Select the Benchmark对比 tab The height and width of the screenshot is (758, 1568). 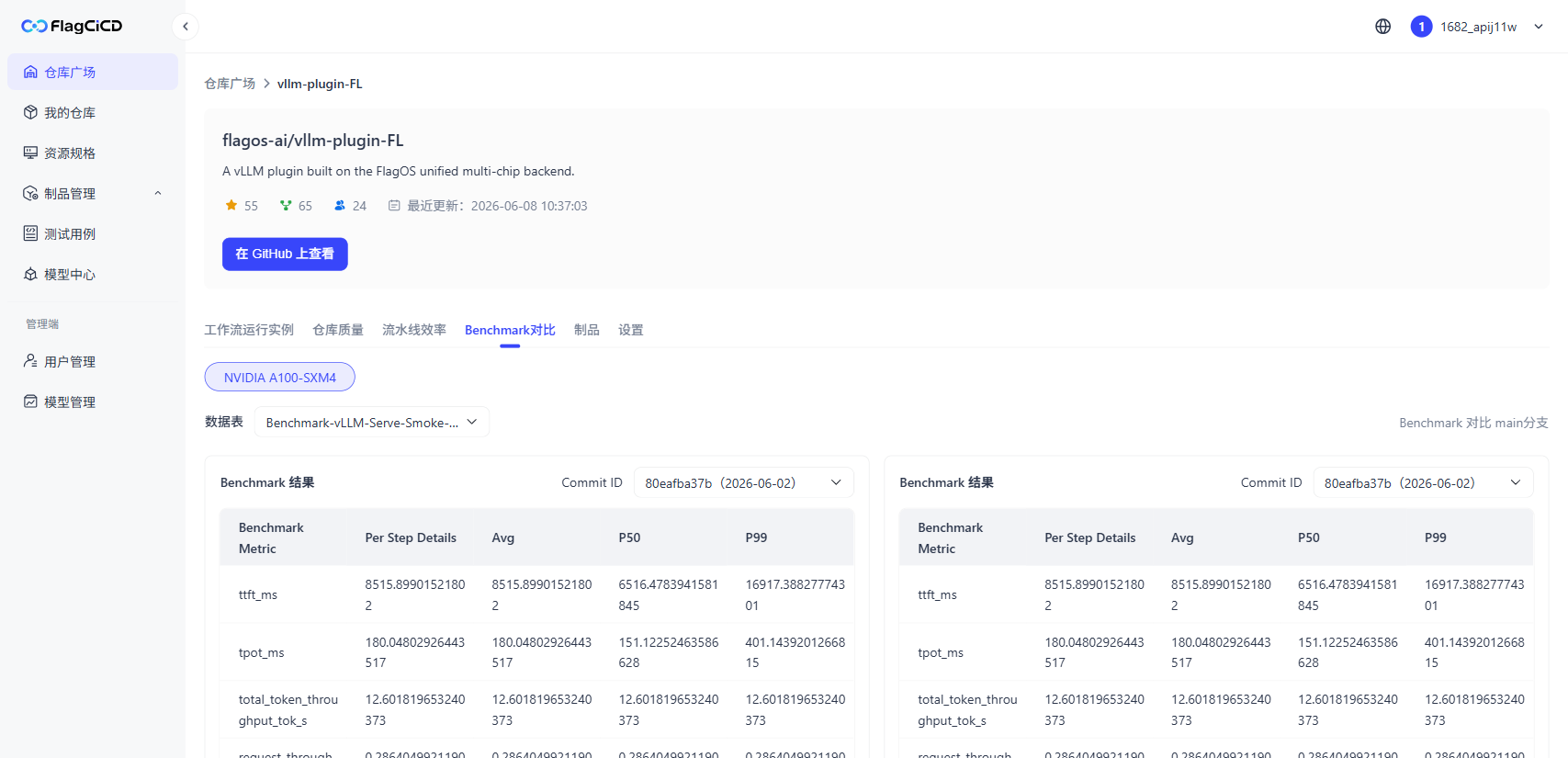[510, 330]
